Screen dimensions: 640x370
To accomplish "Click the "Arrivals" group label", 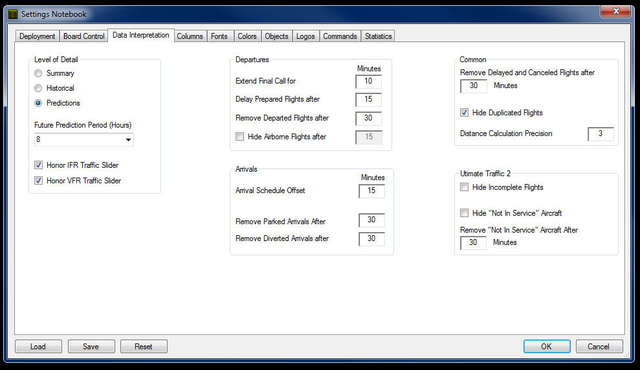I will [x=246, y=169].
